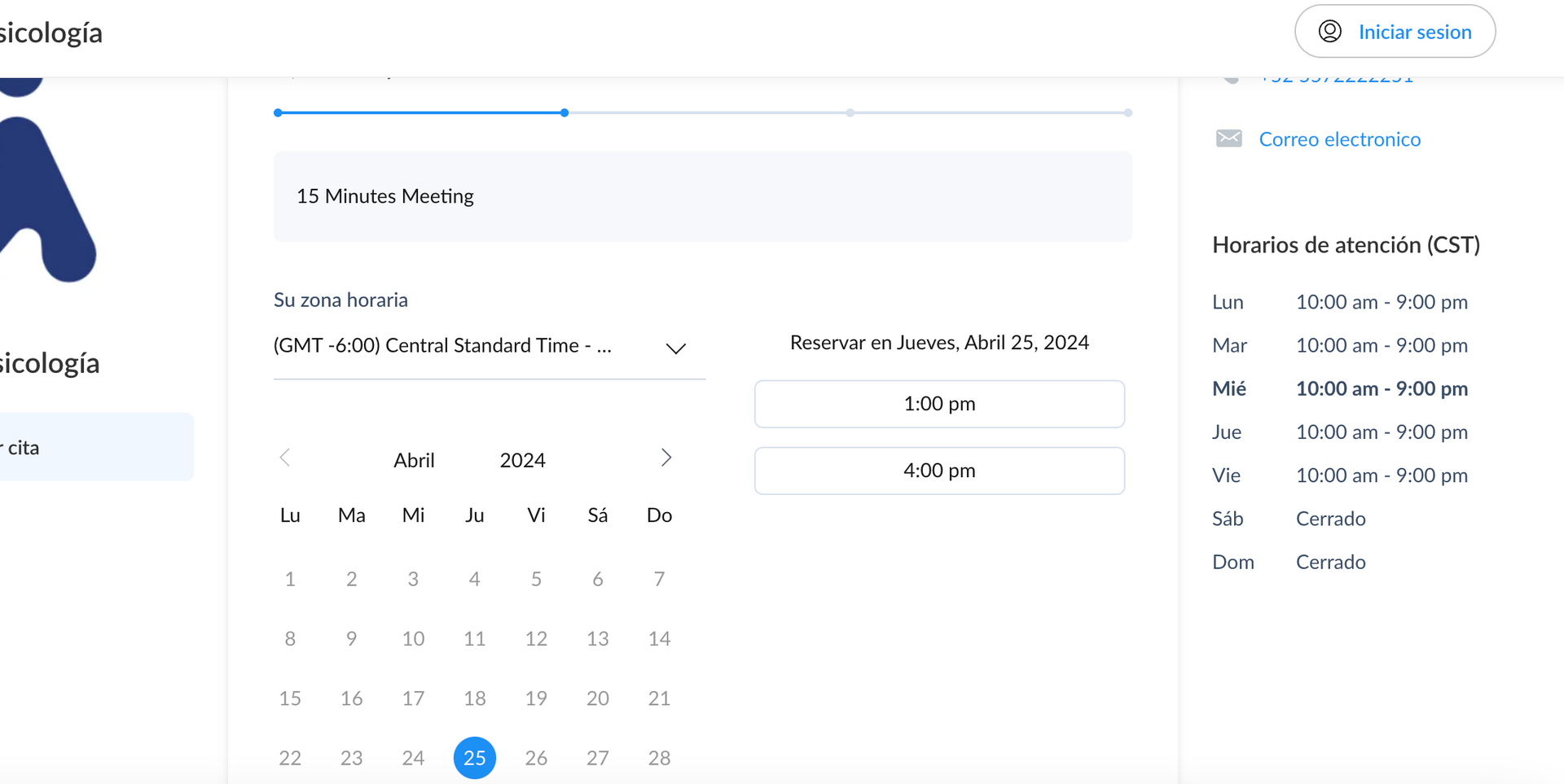Click calendar date 7

pos(659,579)
